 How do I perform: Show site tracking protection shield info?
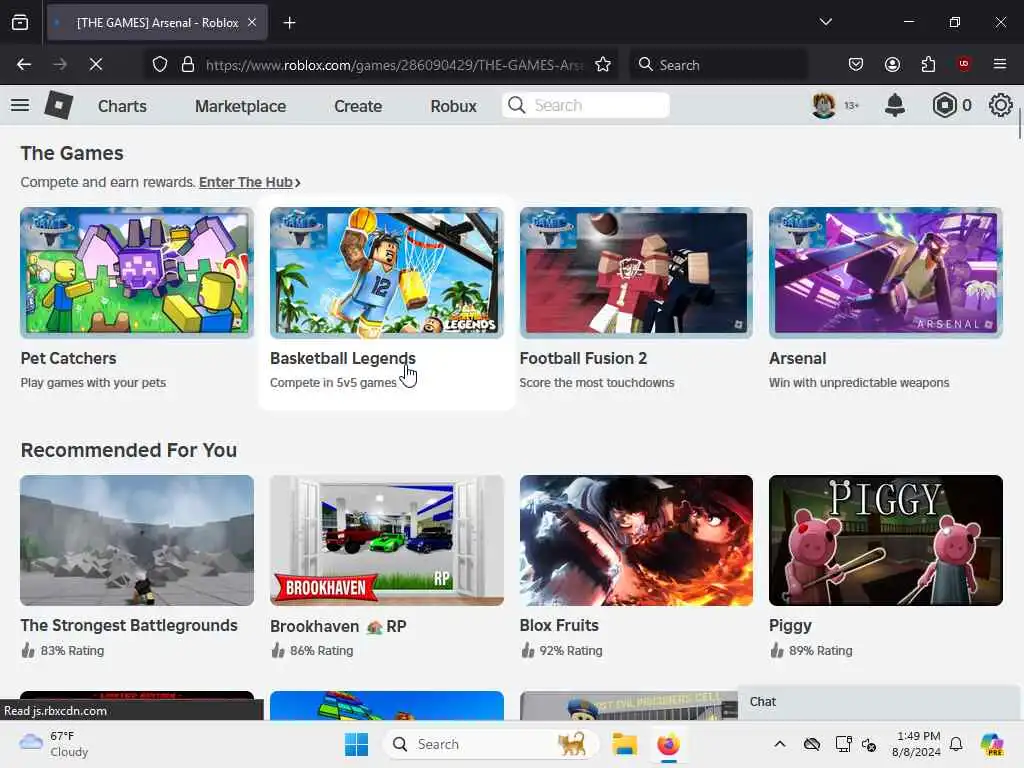pos(160,64)
